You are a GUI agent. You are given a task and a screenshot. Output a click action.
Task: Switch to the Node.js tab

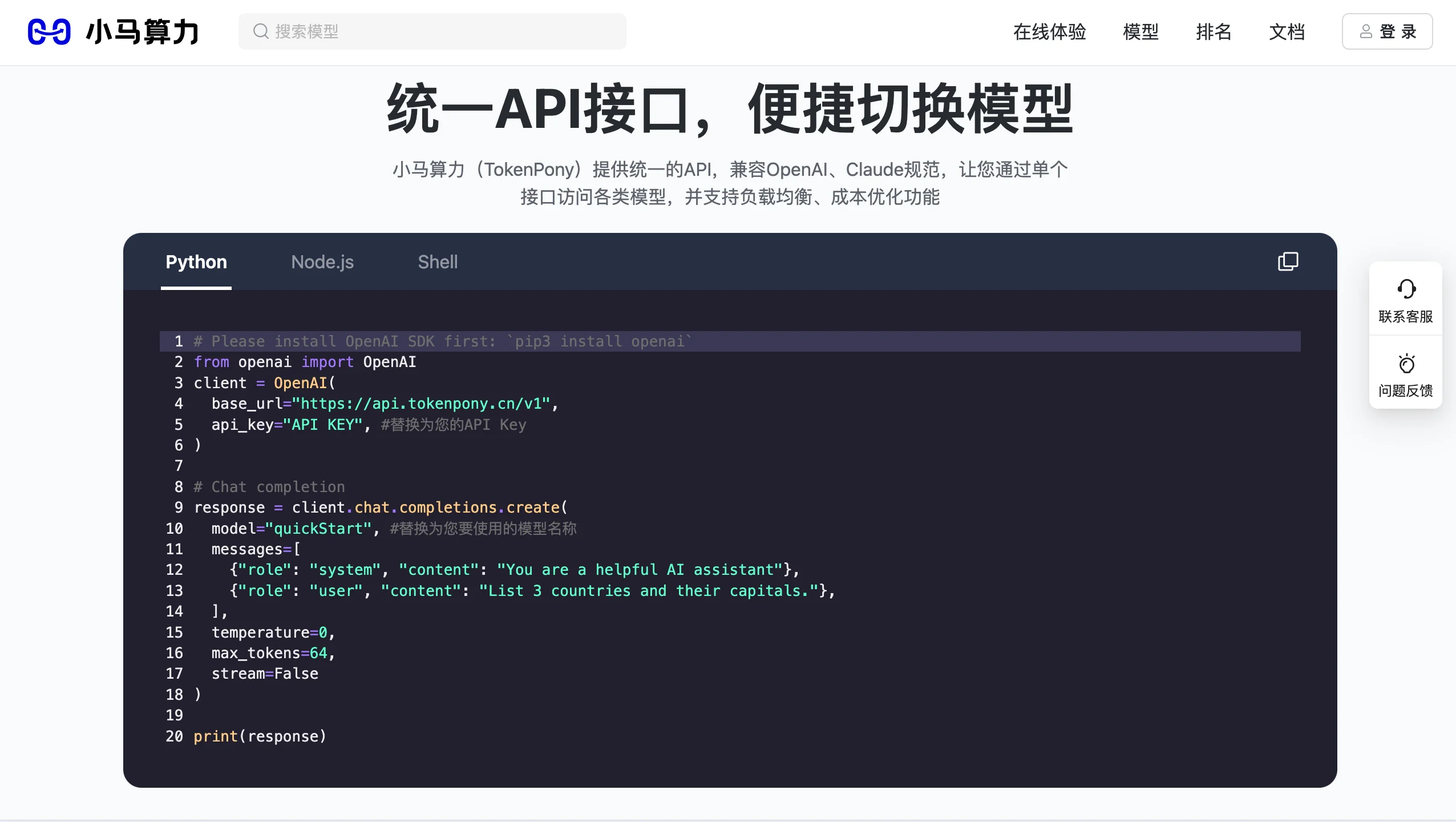pos(322,261)
